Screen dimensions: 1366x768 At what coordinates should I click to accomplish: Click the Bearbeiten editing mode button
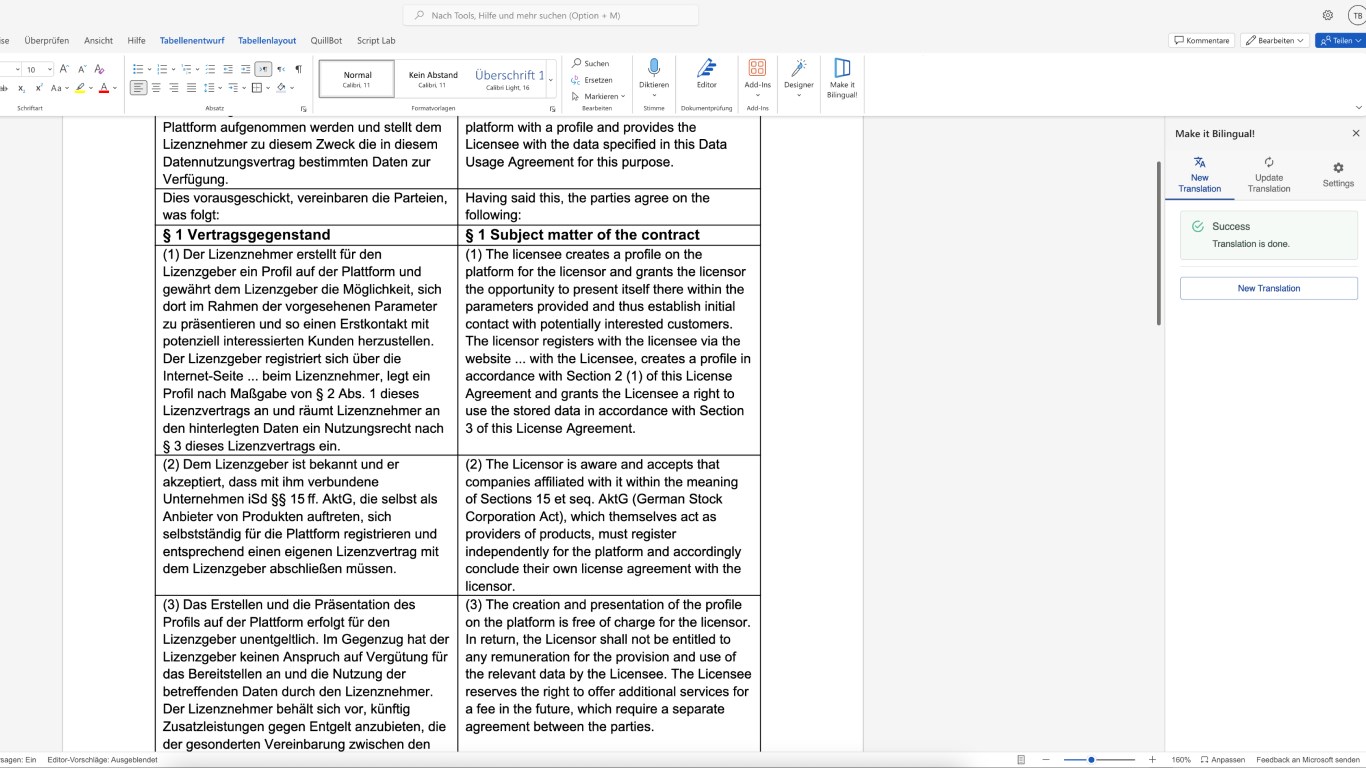coord(1275,41)
